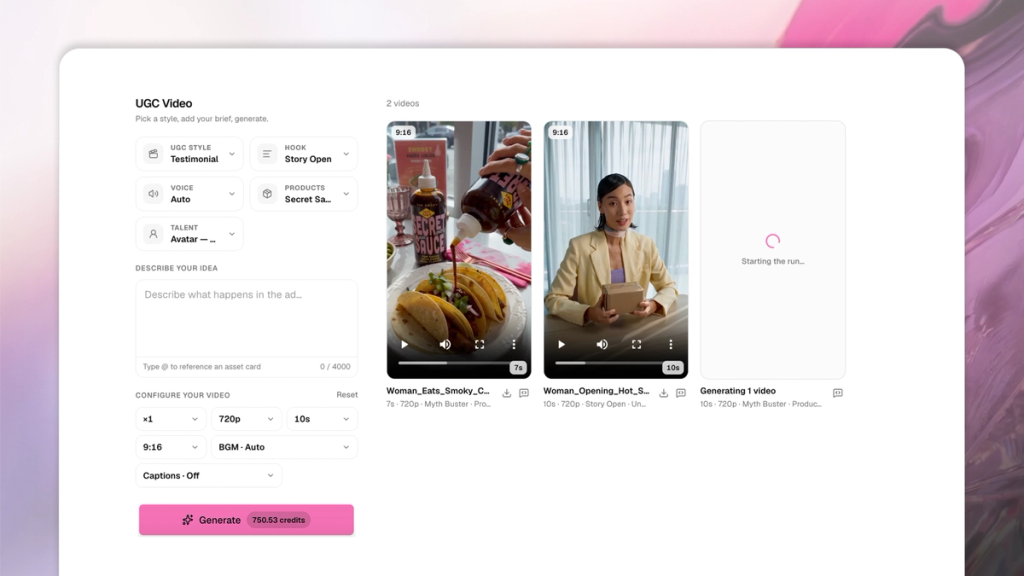Fullscreen the Woman_Opening_Hot video
This screenshot has height=576, width=1024.
coord(636,344)
